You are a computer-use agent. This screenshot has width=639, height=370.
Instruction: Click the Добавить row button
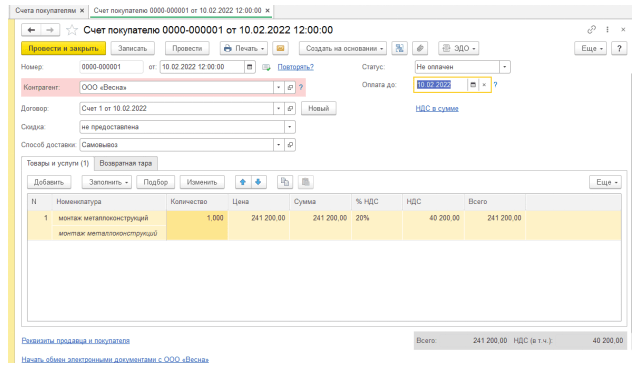click(49, 182)
